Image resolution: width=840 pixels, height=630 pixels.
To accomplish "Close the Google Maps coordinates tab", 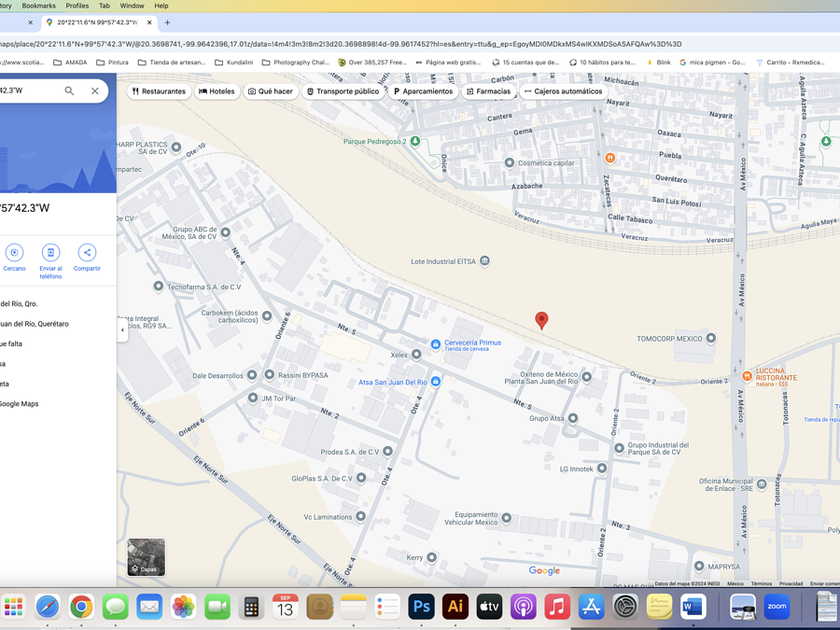I will pos(149,22).
